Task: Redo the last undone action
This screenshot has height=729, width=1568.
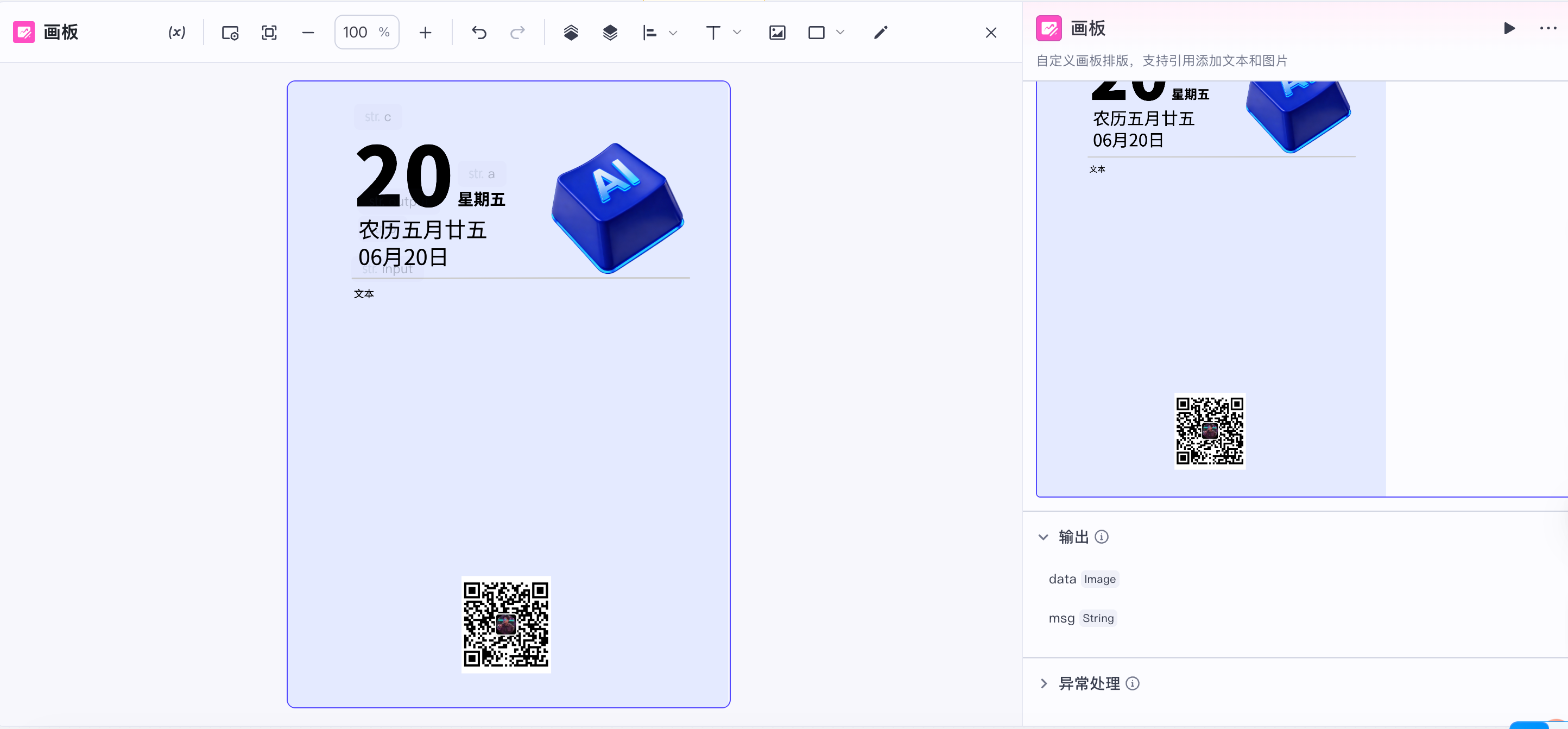Action: 517,32
